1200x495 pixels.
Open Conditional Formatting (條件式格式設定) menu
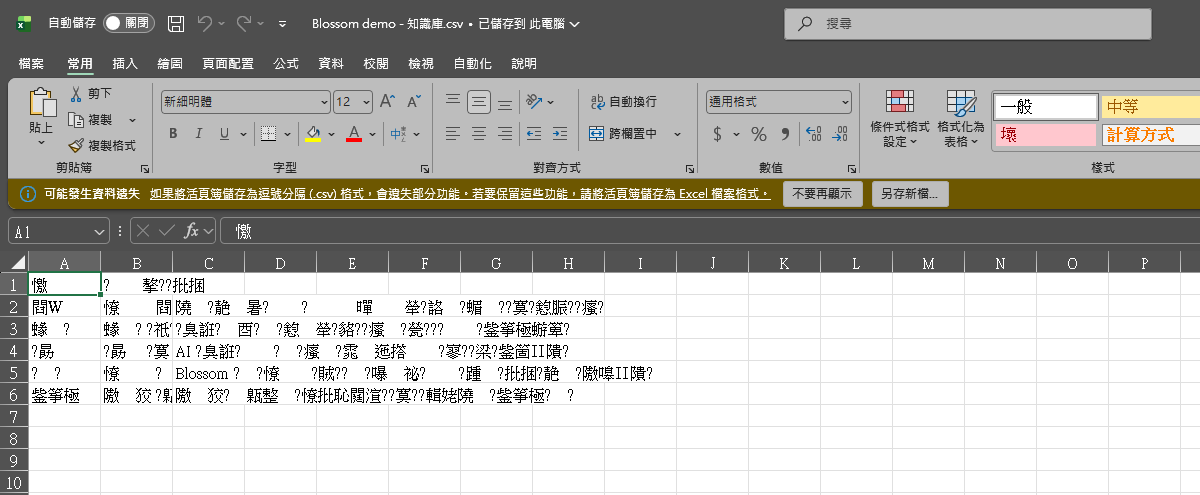click(900, 119)
